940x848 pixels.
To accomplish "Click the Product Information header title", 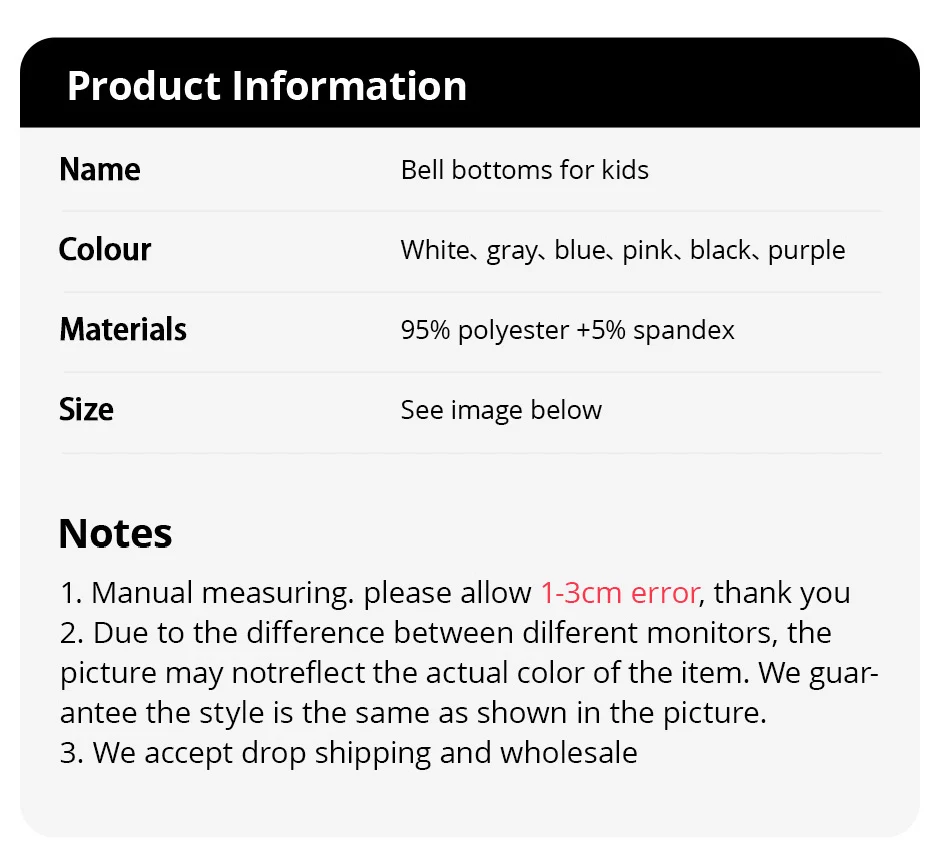I will coord(266,86).
